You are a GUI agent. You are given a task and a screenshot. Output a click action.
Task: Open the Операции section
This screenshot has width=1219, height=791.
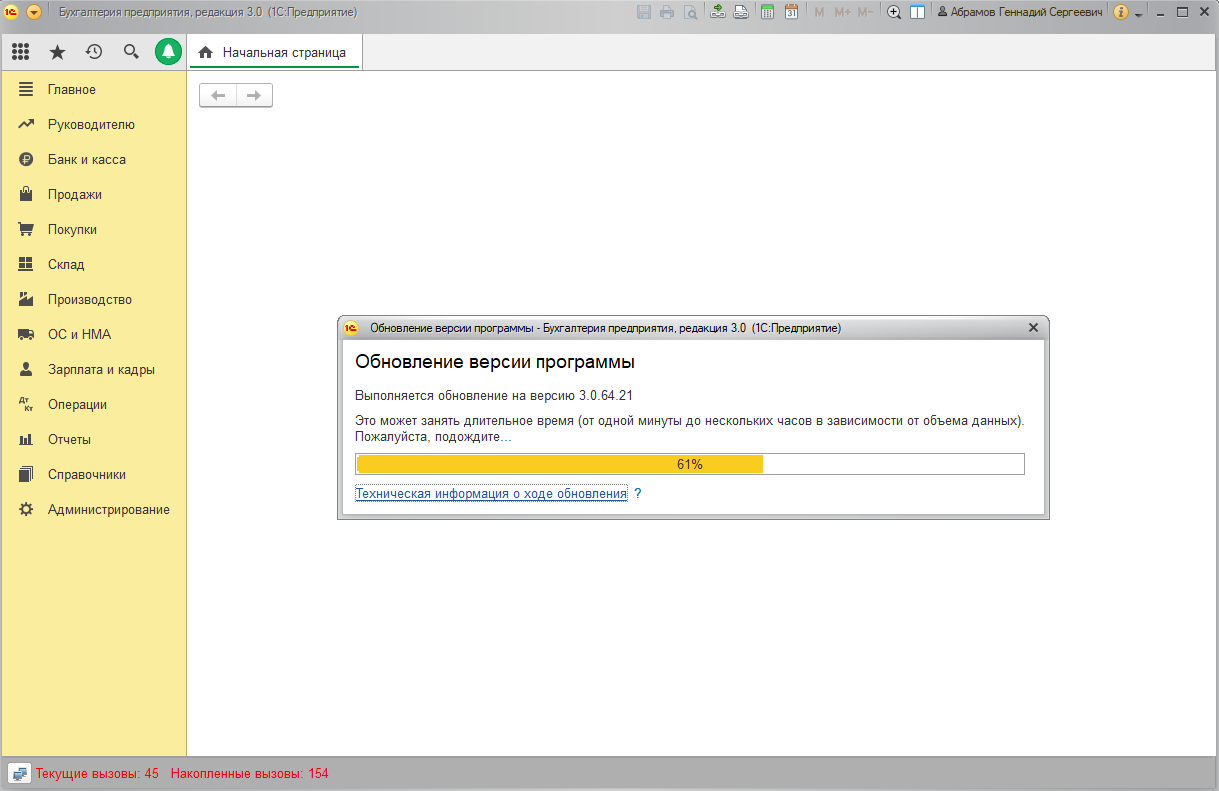(x=94, y=405)
